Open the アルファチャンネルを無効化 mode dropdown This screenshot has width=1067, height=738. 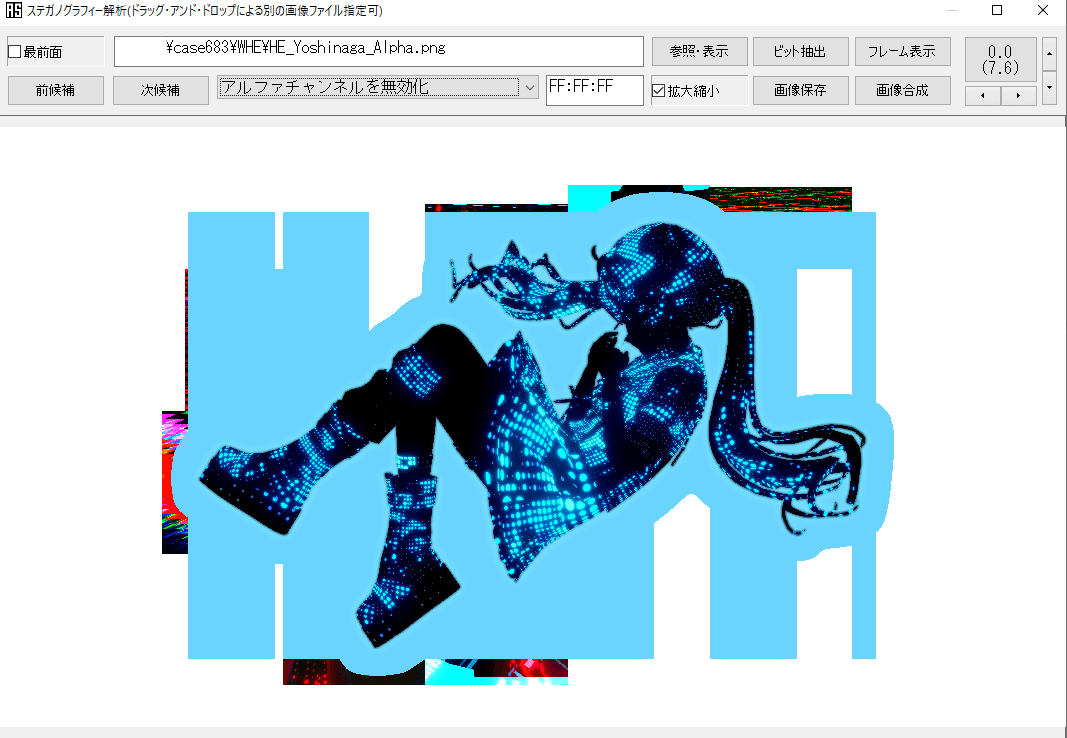click(378, 87)
